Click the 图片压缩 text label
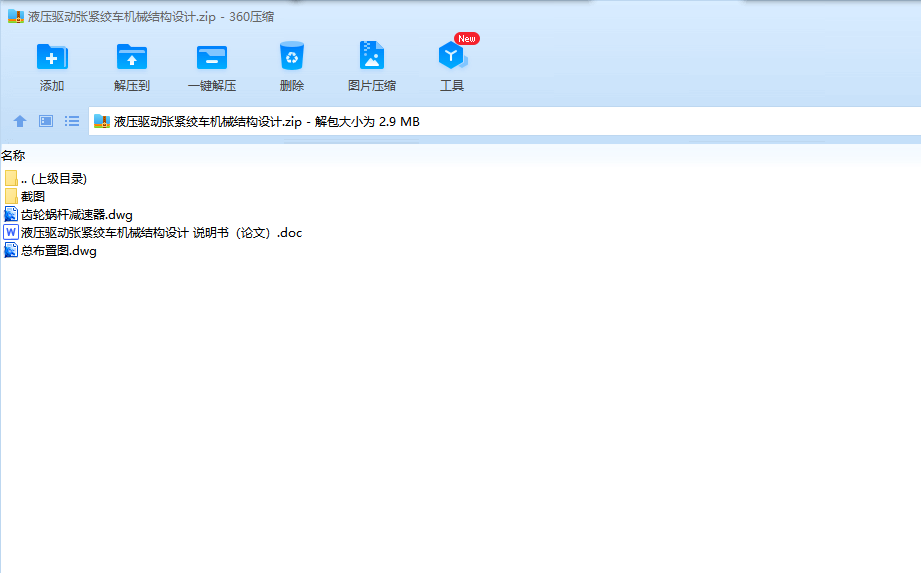This screenshot has width=921, height=573. [x=372, y=86]
